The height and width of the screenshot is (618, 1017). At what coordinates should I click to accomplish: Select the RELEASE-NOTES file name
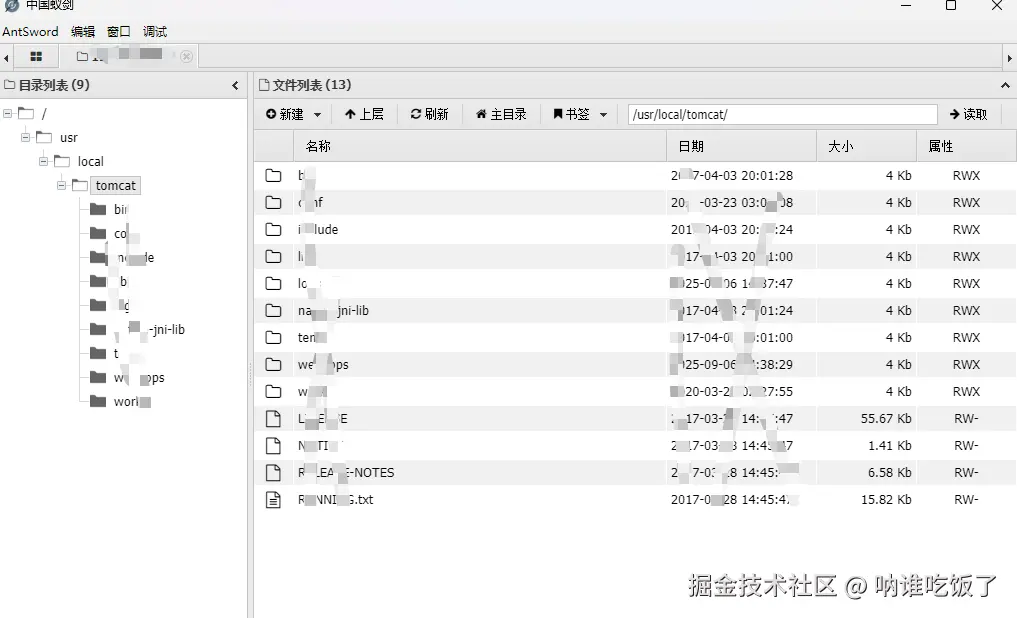click(346, 473)
